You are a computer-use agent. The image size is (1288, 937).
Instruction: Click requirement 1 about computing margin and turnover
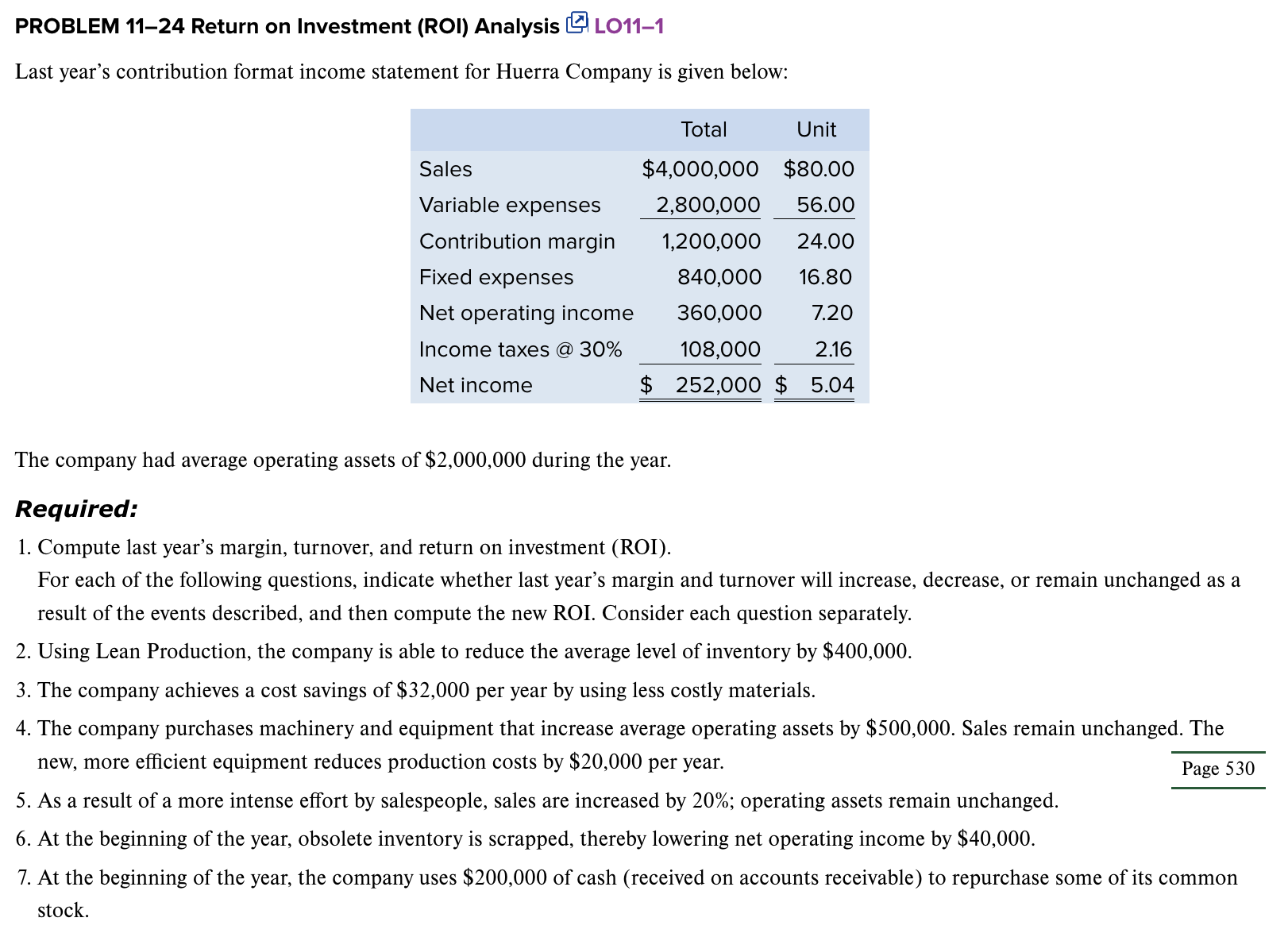(x=355, y=547)
